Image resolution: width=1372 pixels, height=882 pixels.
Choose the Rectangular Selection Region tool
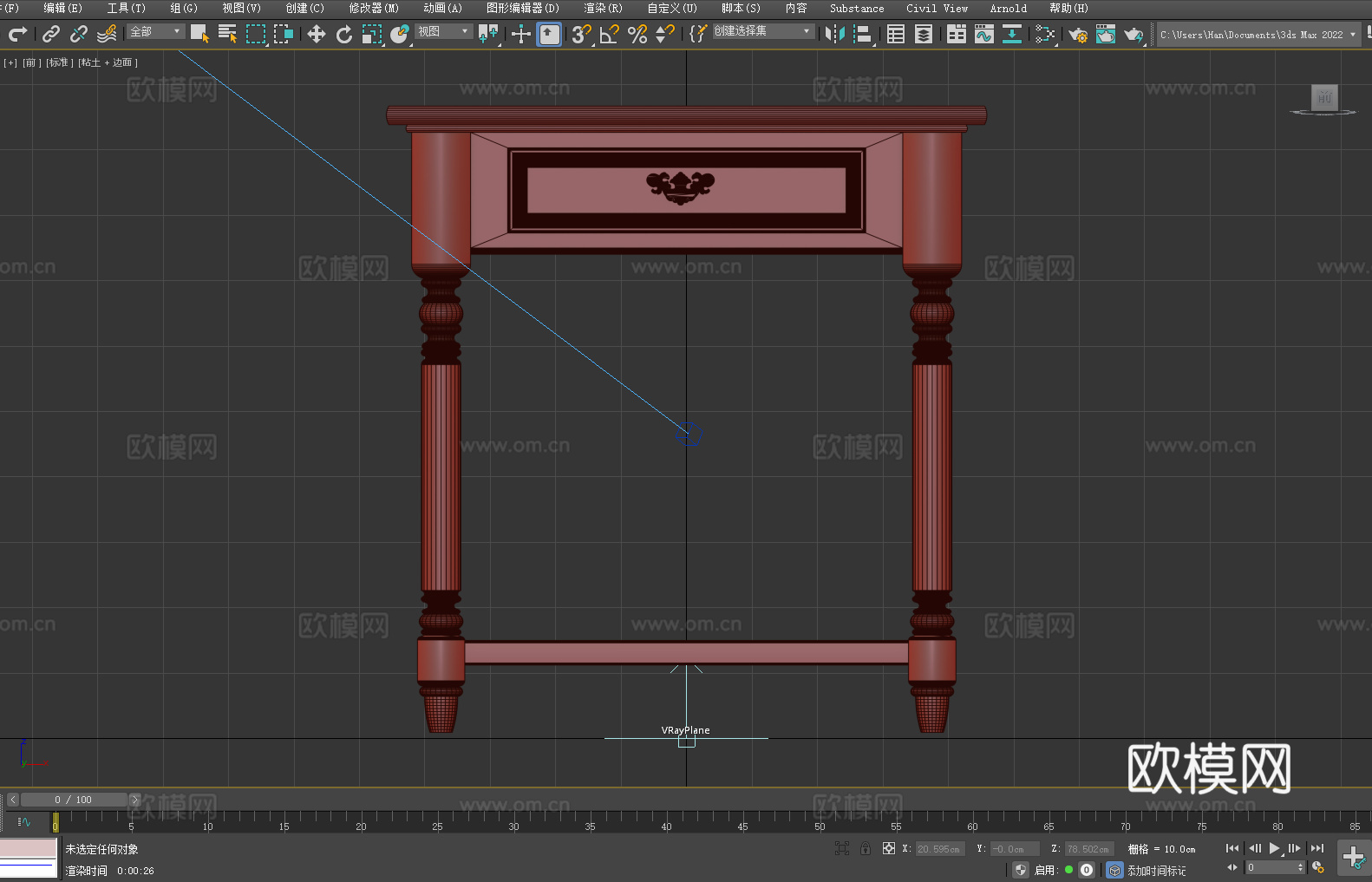256,34
